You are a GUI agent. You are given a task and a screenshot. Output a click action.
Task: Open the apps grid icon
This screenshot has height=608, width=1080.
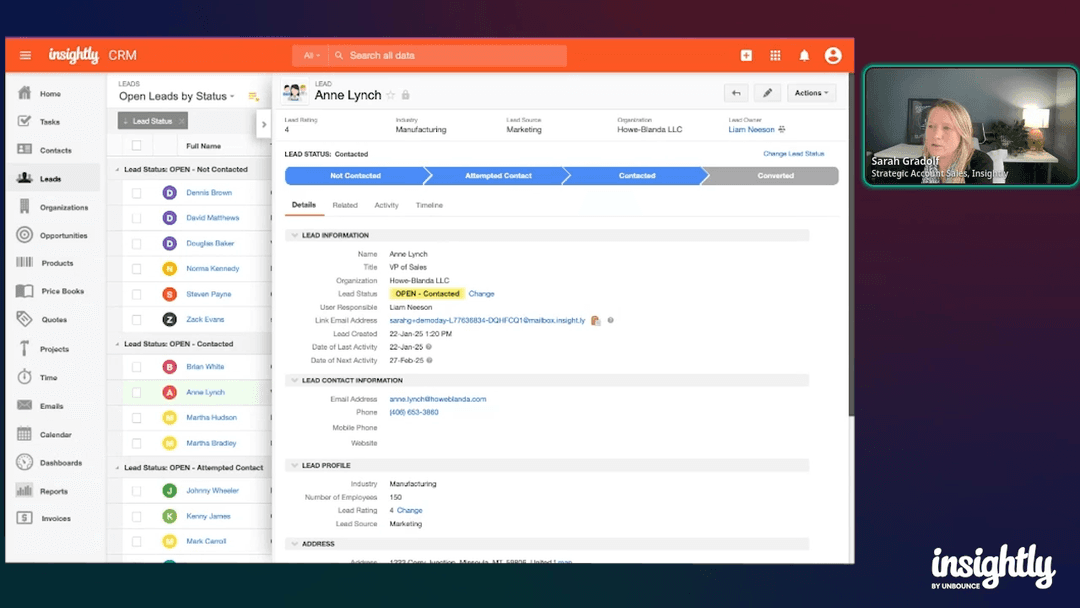(x=775, y=56)
